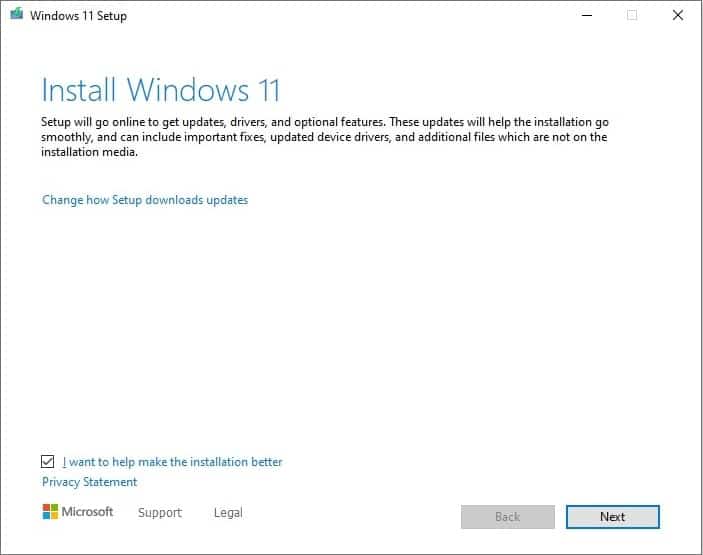
Task: Click the empty title bar area right of title
Action: pos(350,16)
